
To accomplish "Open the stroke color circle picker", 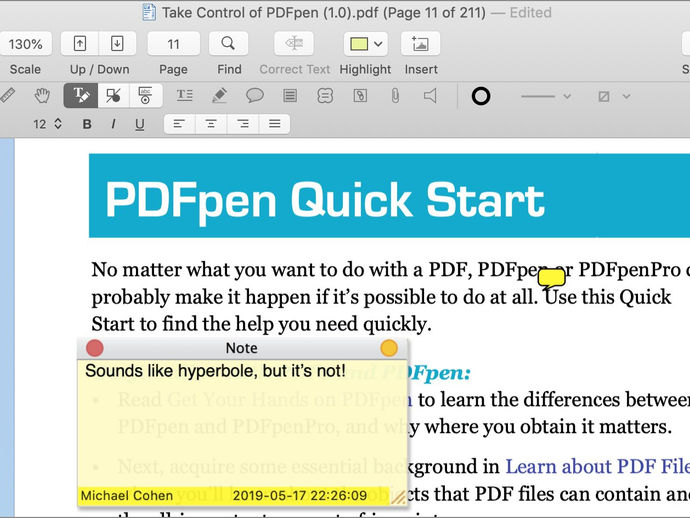I will tap(481, 96).
